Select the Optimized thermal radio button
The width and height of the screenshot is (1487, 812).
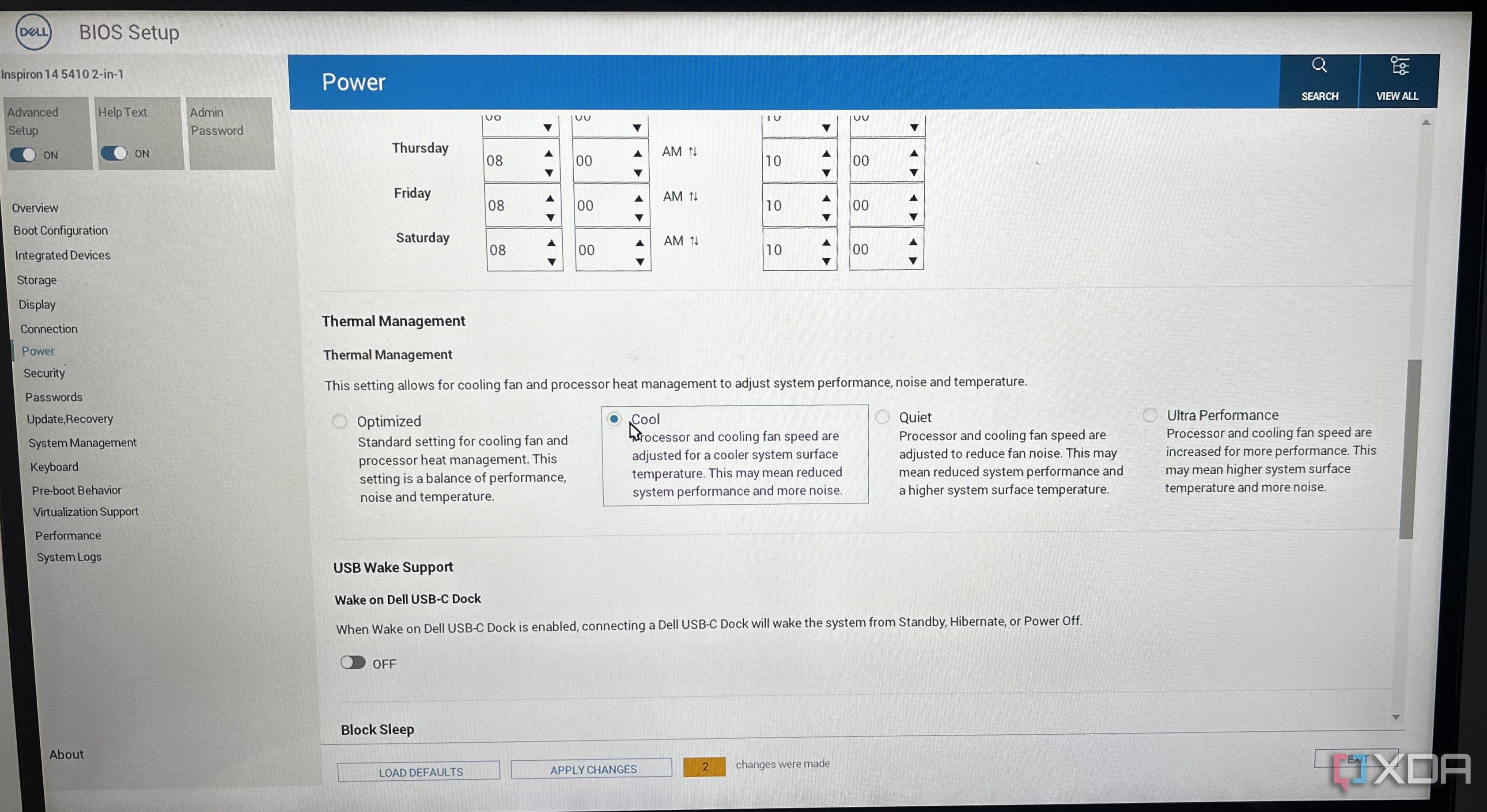click(x=340, y=421)
